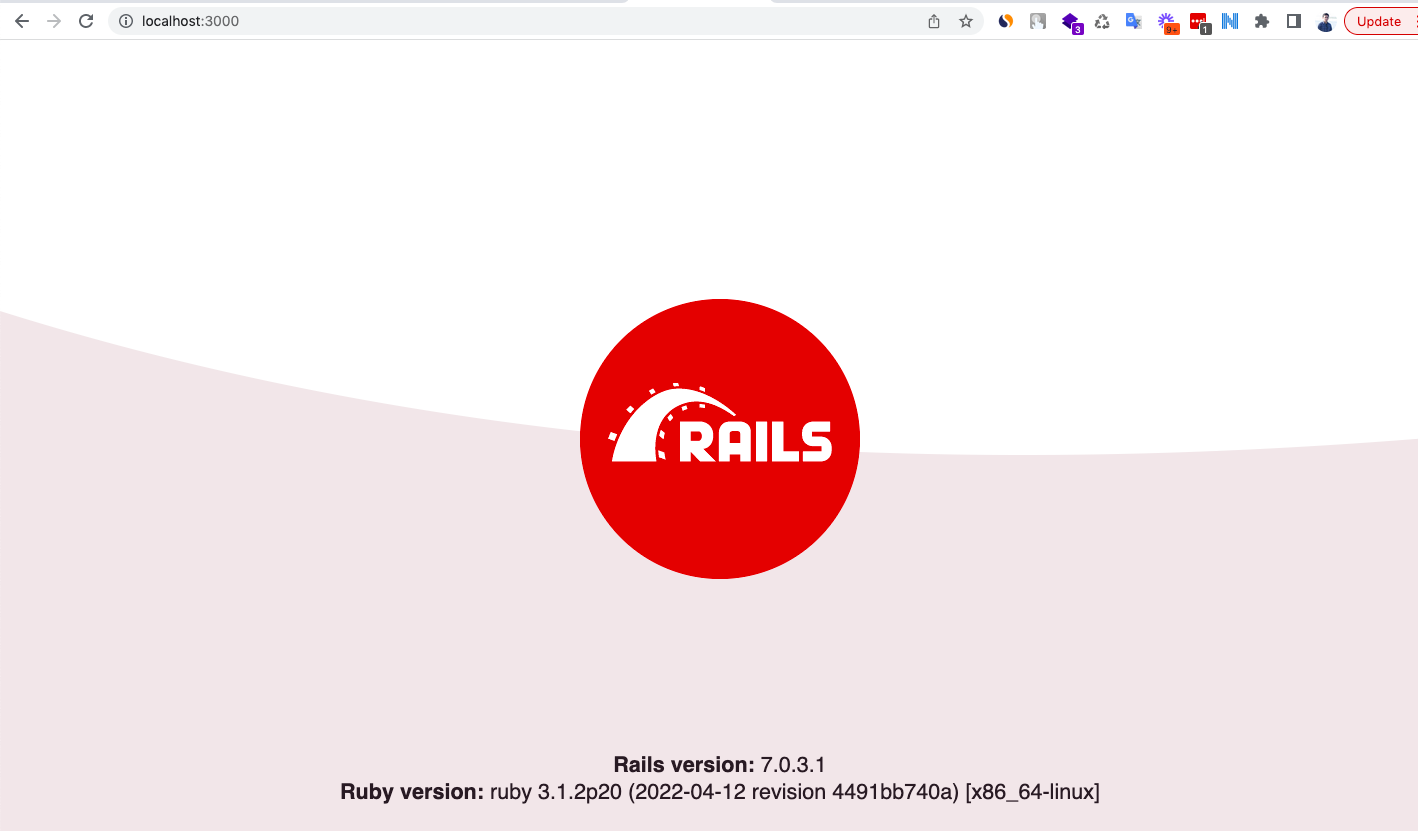Share this page via share icon
Screen dimensions: 1418x831
click(934, 21)
